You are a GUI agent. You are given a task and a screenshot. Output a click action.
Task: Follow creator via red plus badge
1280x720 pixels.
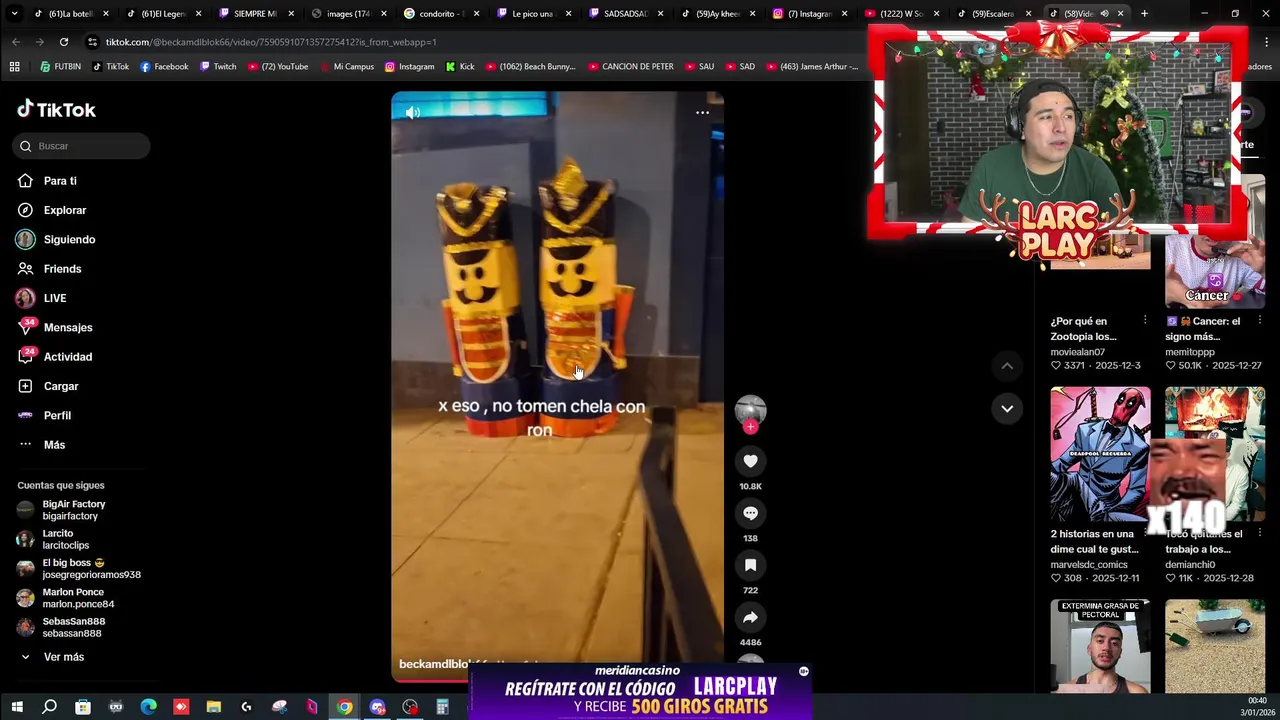click(750, 427)
